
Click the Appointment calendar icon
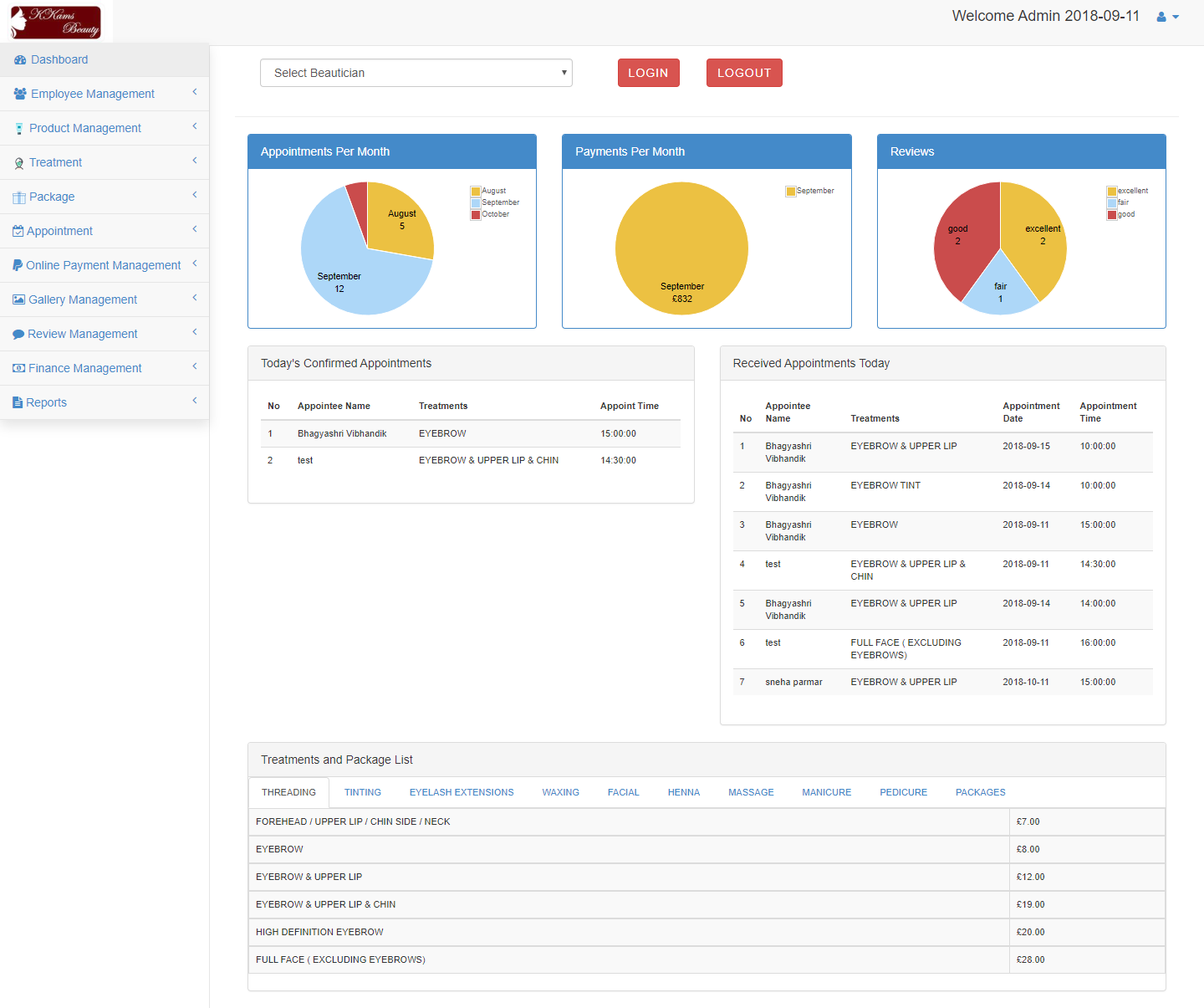coord(18,231)
